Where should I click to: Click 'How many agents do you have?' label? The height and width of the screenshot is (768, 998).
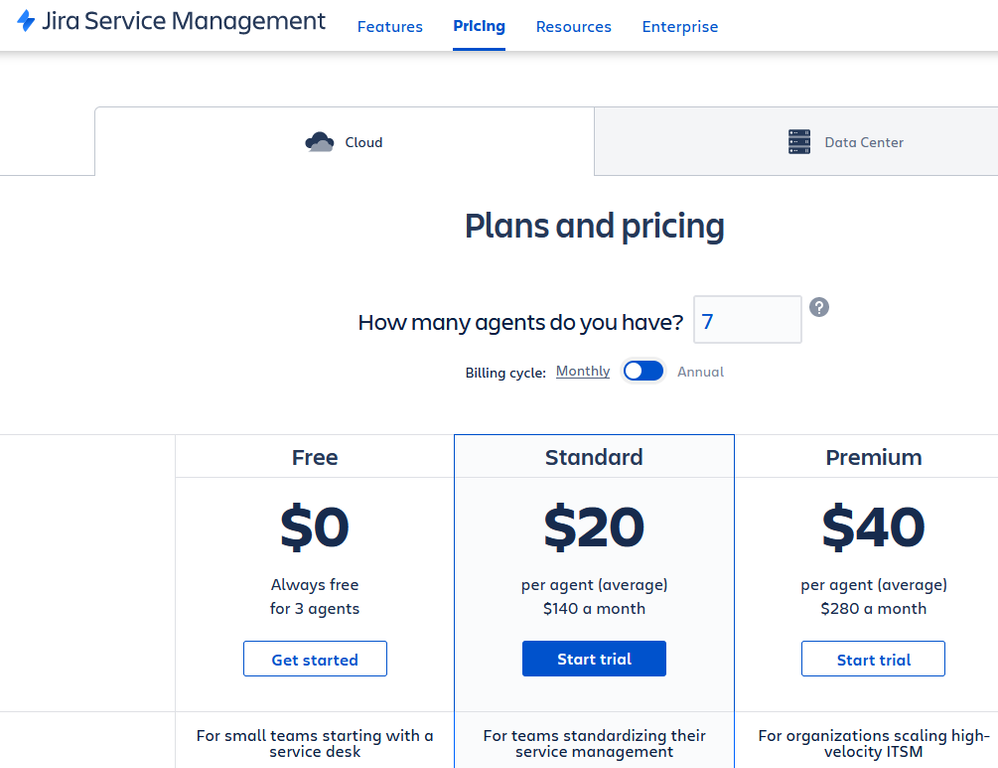[521, 323]
